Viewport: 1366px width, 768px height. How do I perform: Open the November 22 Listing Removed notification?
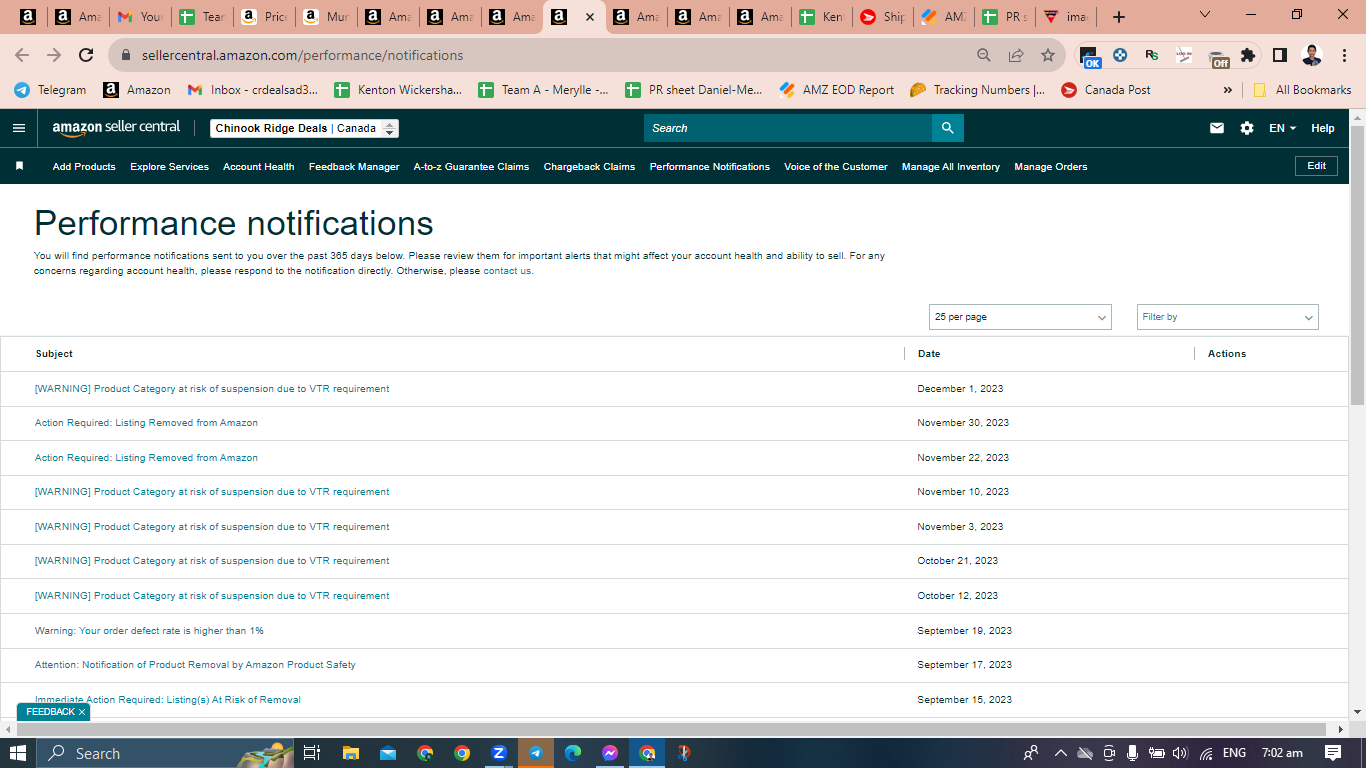tap(146, 458)
